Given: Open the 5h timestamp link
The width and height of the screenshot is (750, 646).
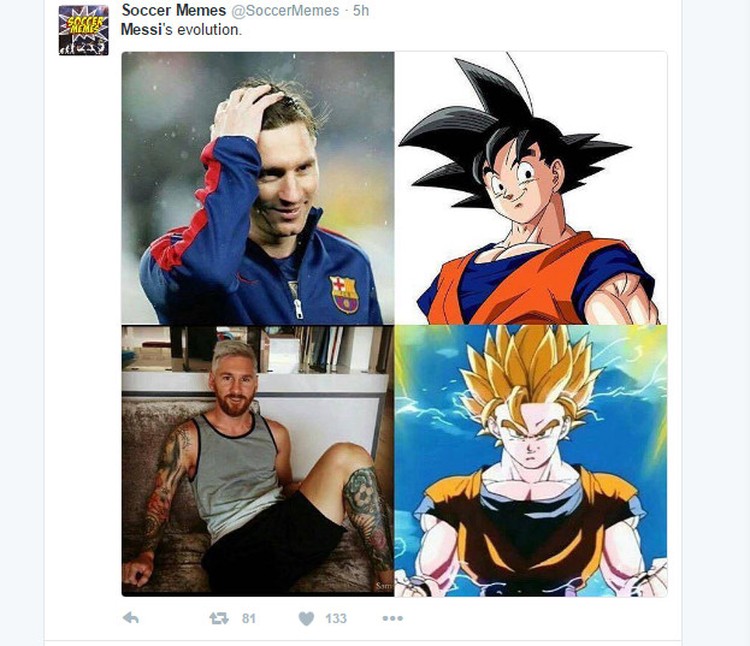Looking at the screenshot, I should 361,11.
